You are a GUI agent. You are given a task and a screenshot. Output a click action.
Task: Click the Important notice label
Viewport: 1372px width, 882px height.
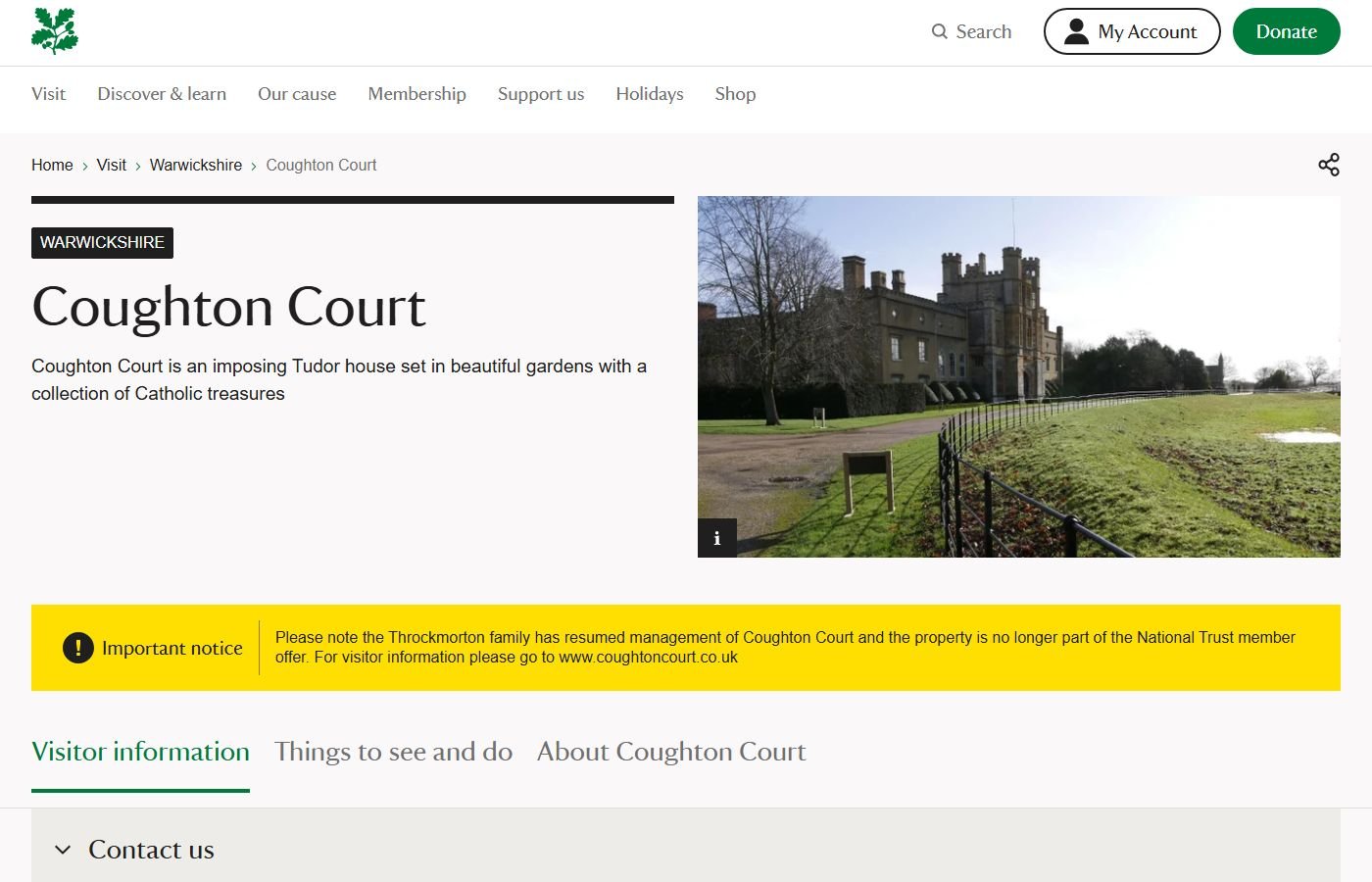172,648
